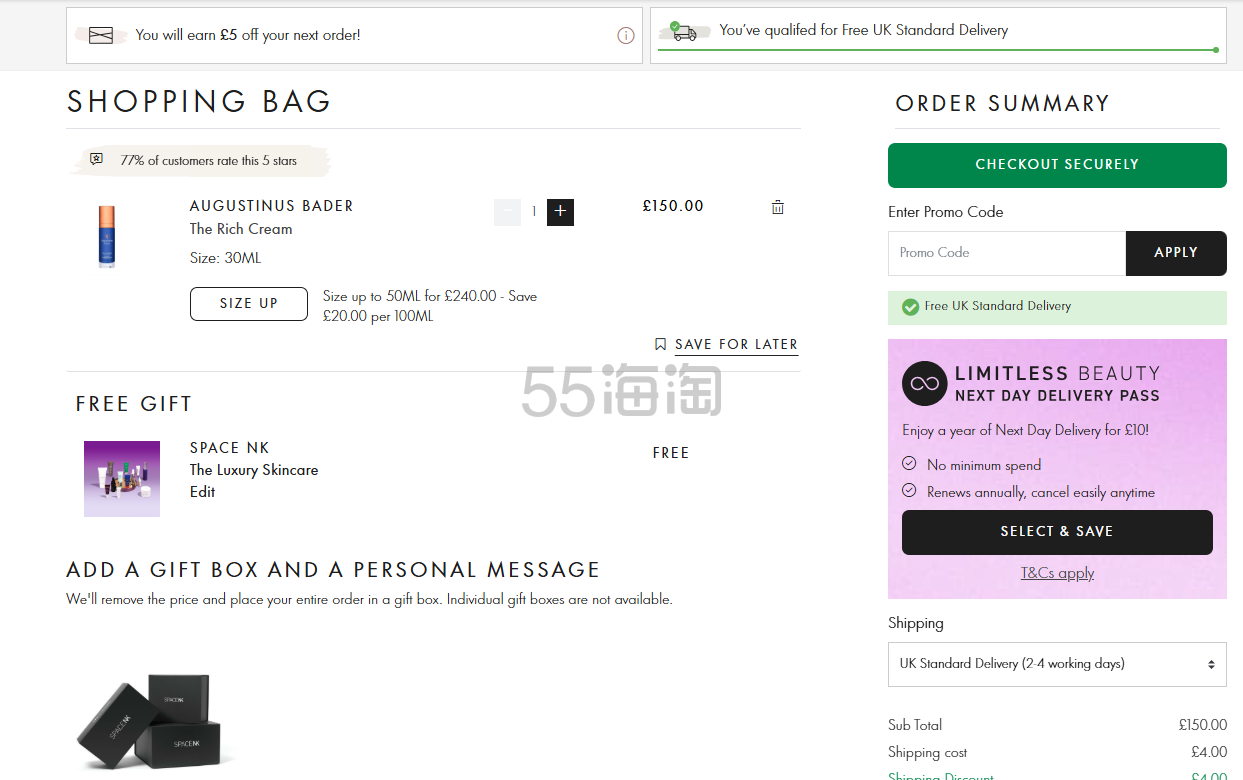Screen dimensions: 1243x780
Task: Click the FREE price label for gift
Action: [671, 453]
